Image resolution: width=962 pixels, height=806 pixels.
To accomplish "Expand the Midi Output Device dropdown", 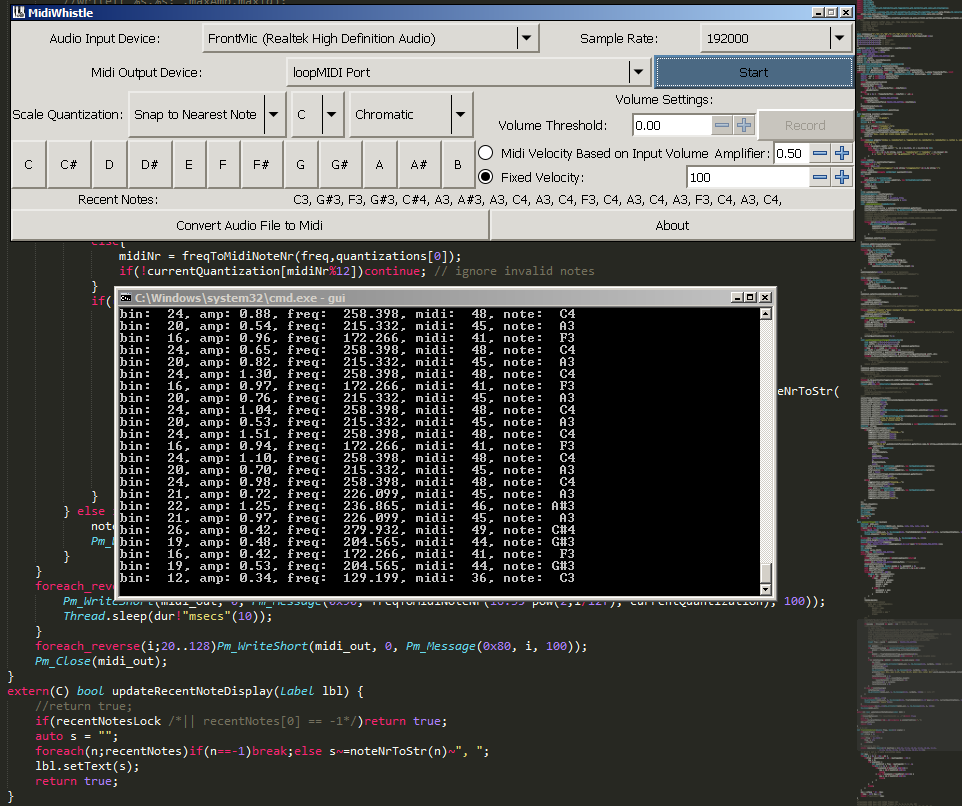I will pyautogui.click(x=638, y=72).
